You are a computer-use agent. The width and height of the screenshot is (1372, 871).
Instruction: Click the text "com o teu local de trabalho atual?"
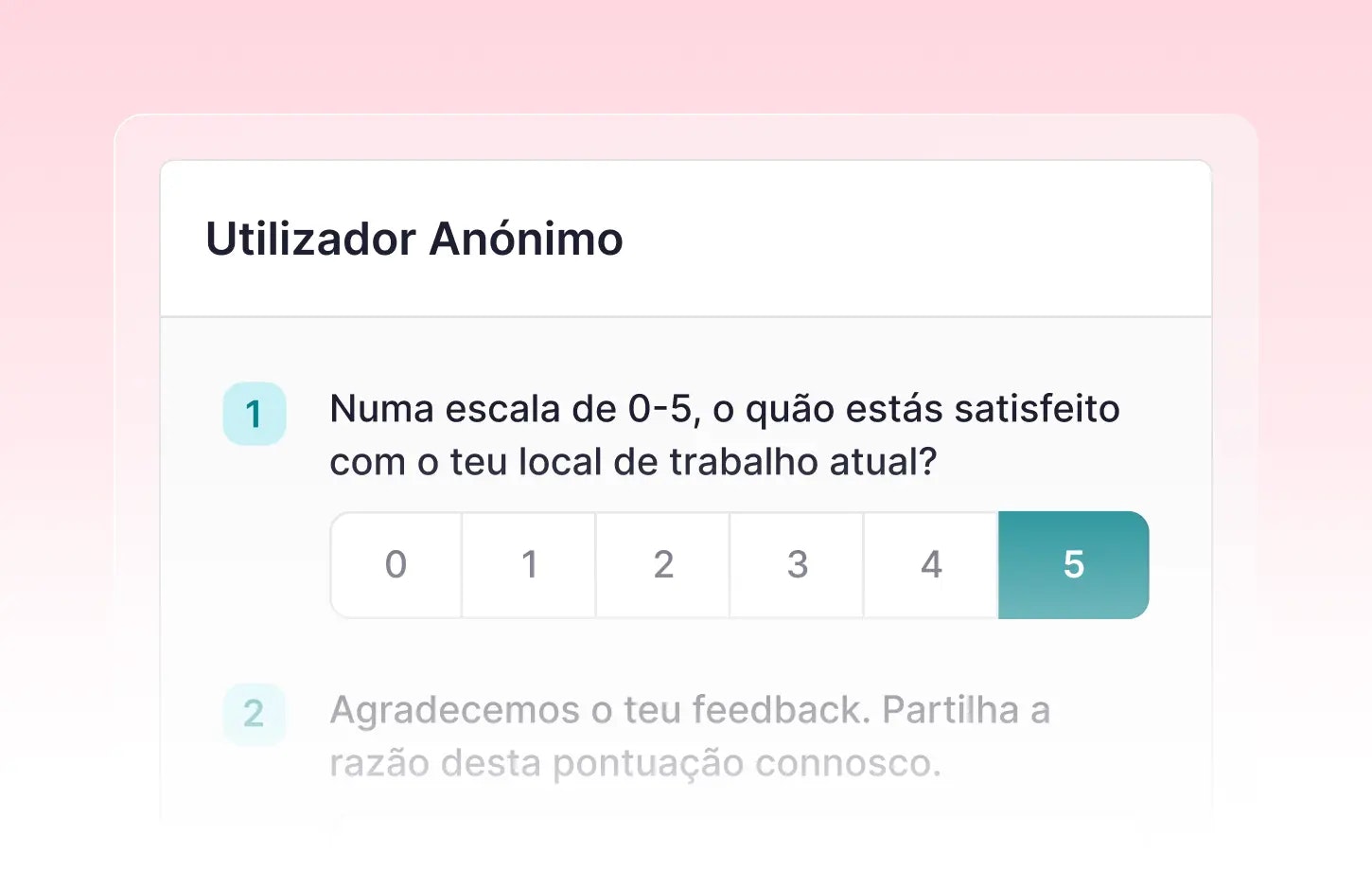point(632,462)
